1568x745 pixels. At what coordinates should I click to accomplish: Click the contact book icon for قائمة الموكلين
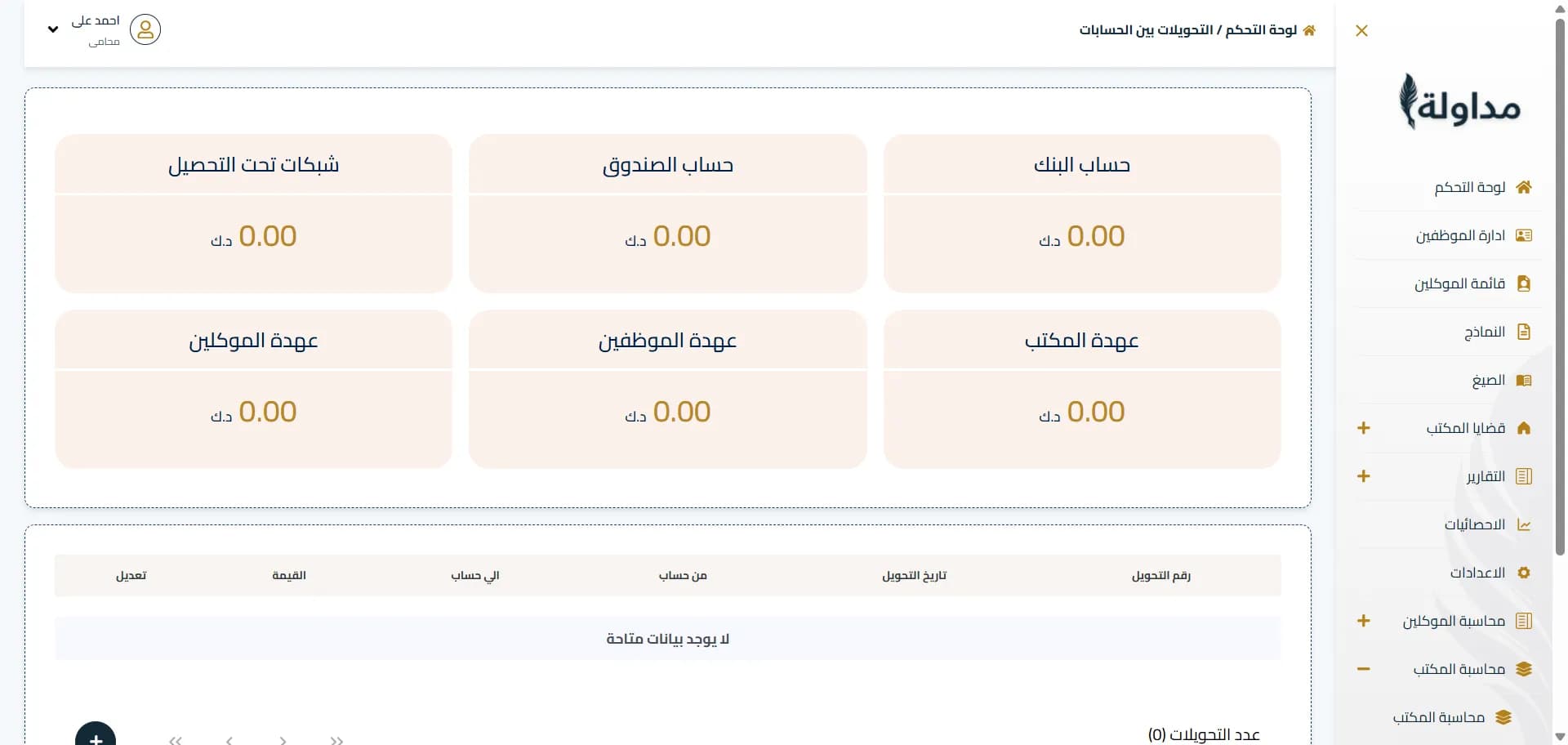click(1523, 283)
